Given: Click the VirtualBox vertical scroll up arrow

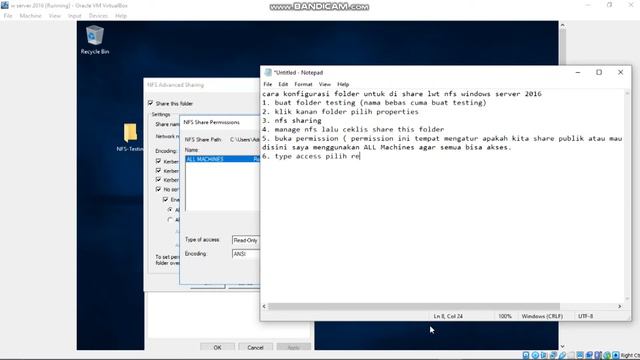Looking at the screenshot, I should [x=562, y=25].
